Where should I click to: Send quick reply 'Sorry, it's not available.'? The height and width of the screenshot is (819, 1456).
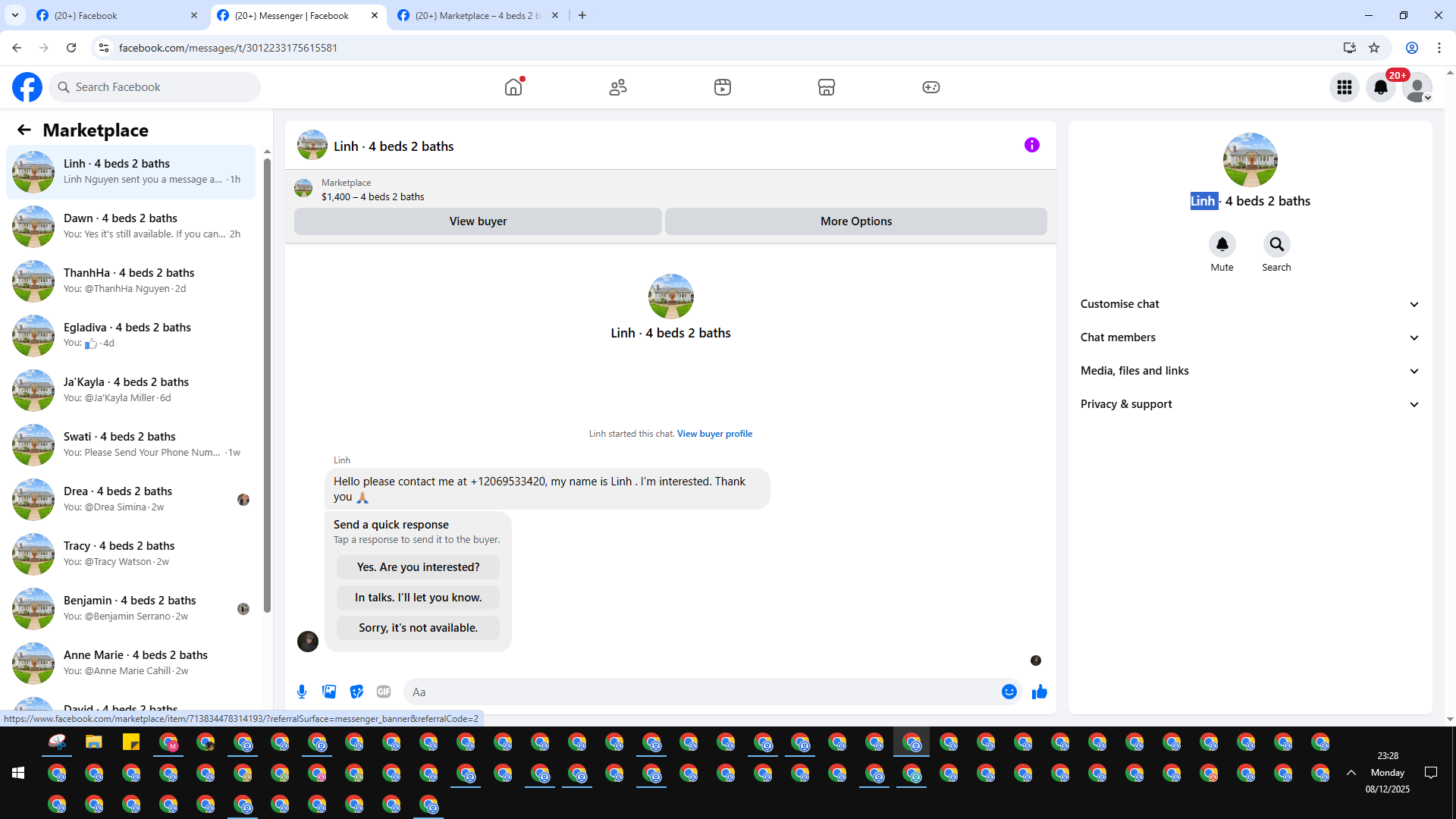[418, 628]
